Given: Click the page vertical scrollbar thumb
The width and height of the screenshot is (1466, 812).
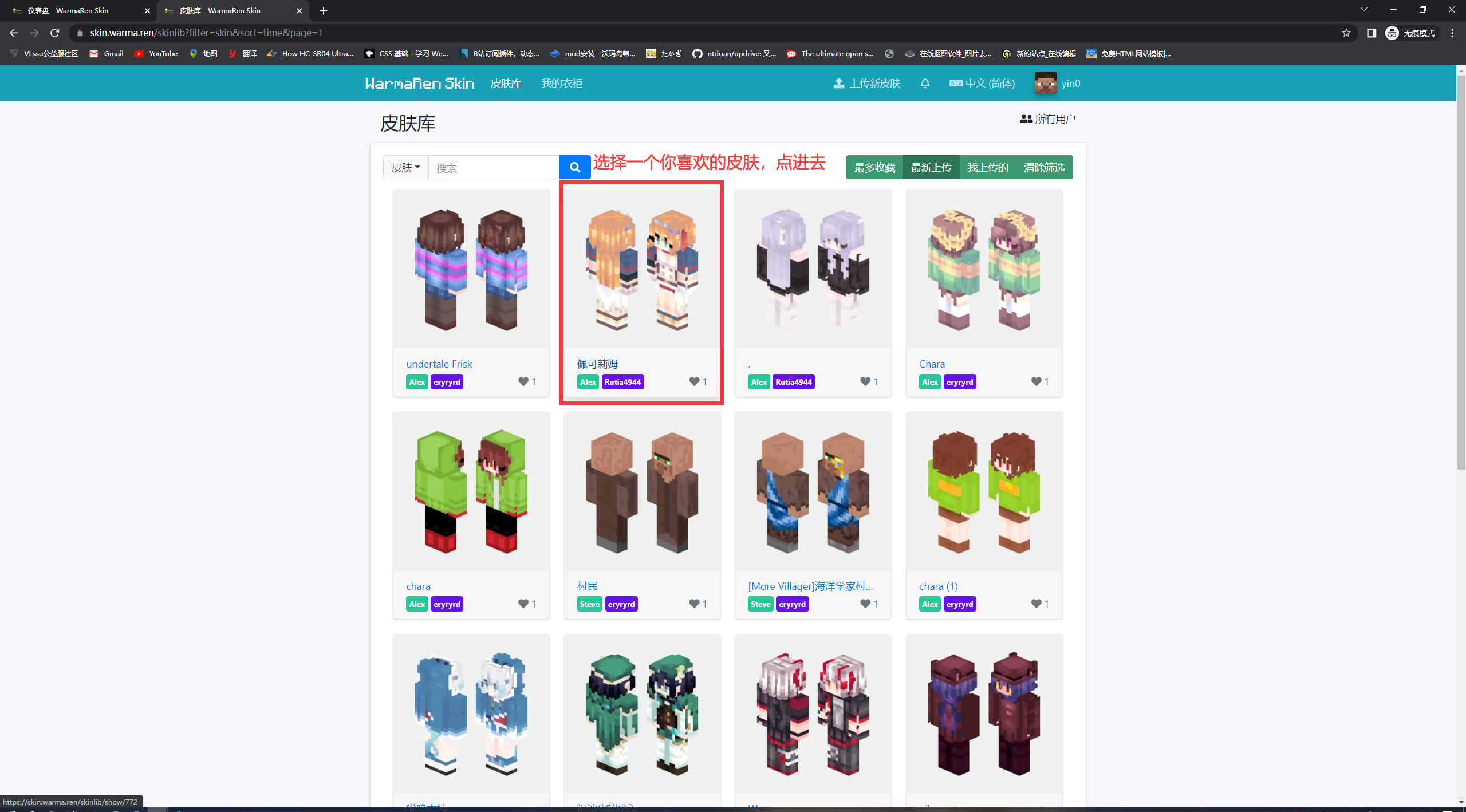Looking at the screenshot, I should (1461, 273).
